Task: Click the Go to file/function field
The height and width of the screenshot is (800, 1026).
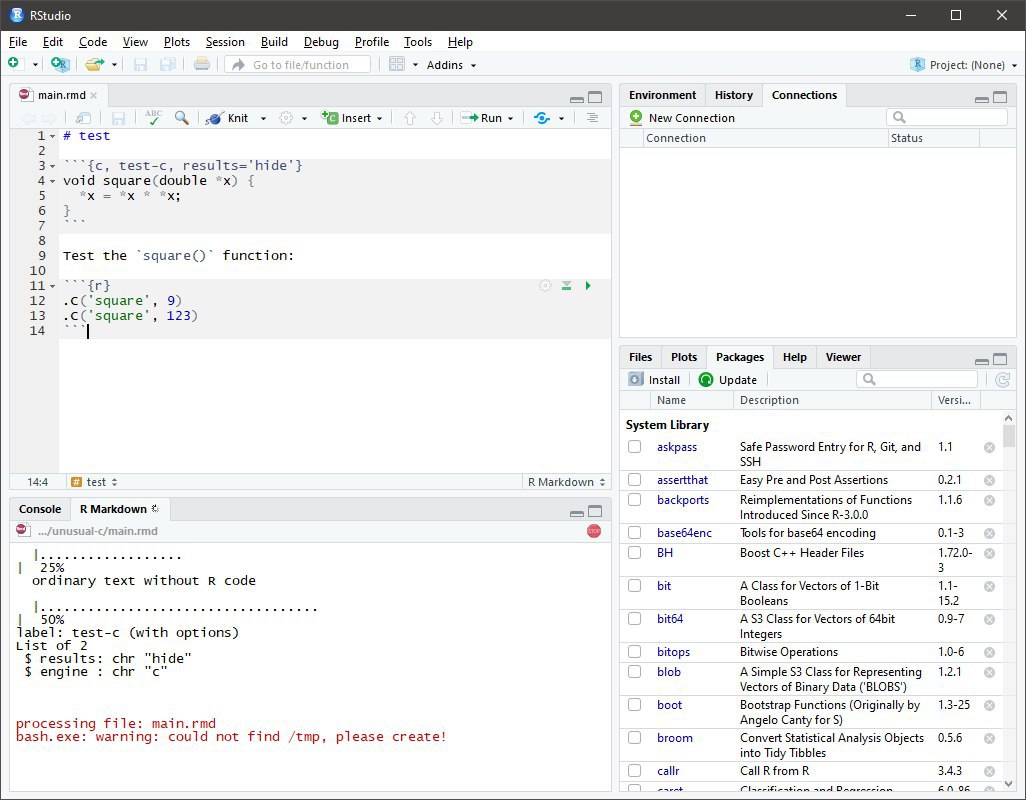Action: pos(298,65)
